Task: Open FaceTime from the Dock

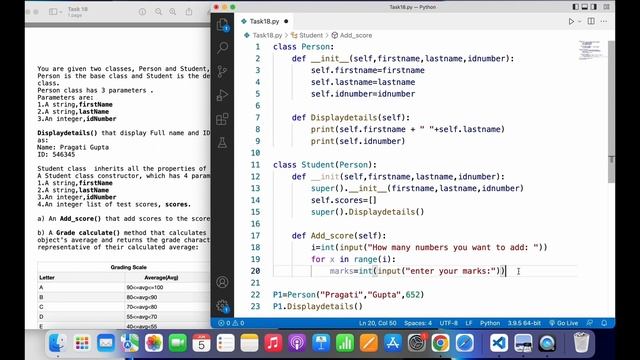Action: click(178, 343)
